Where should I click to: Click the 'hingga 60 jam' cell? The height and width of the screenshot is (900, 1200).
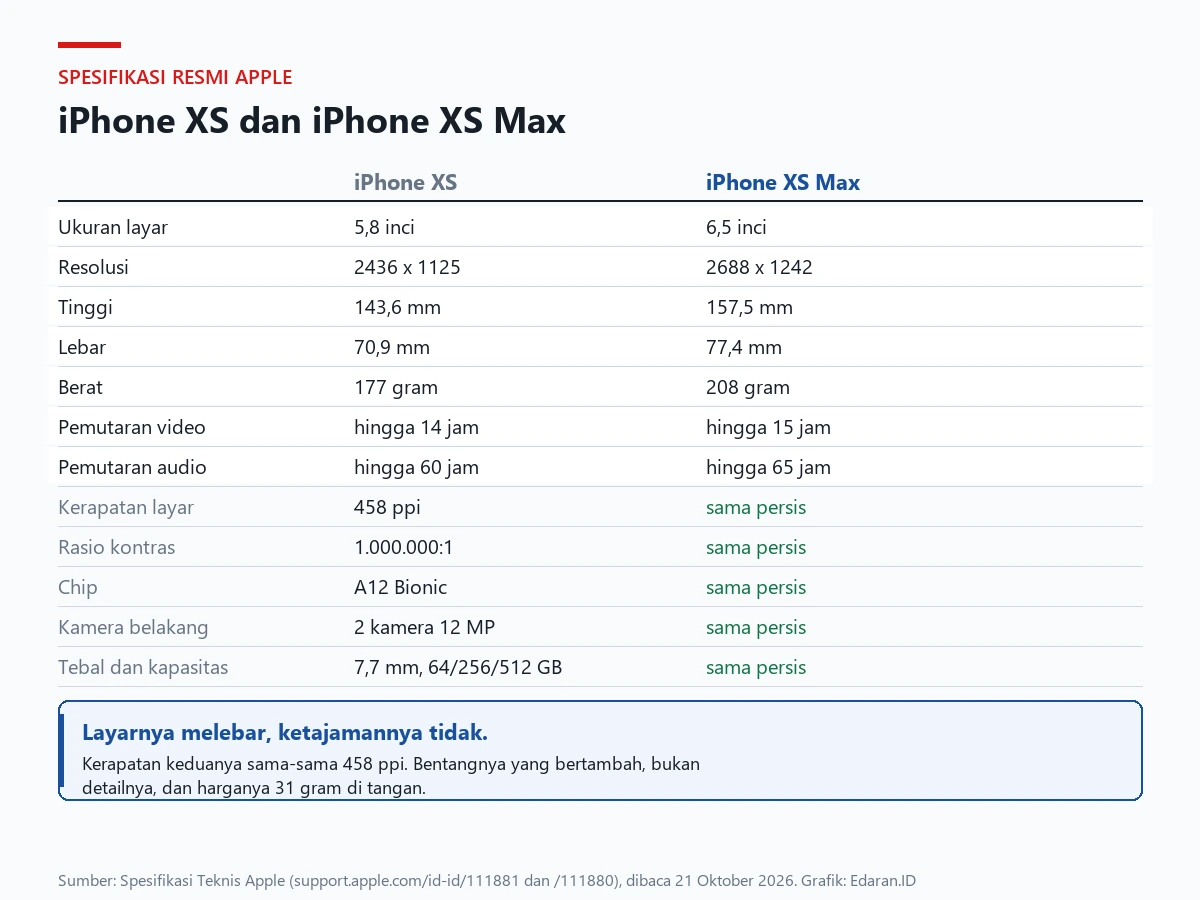tap(416, 467)
